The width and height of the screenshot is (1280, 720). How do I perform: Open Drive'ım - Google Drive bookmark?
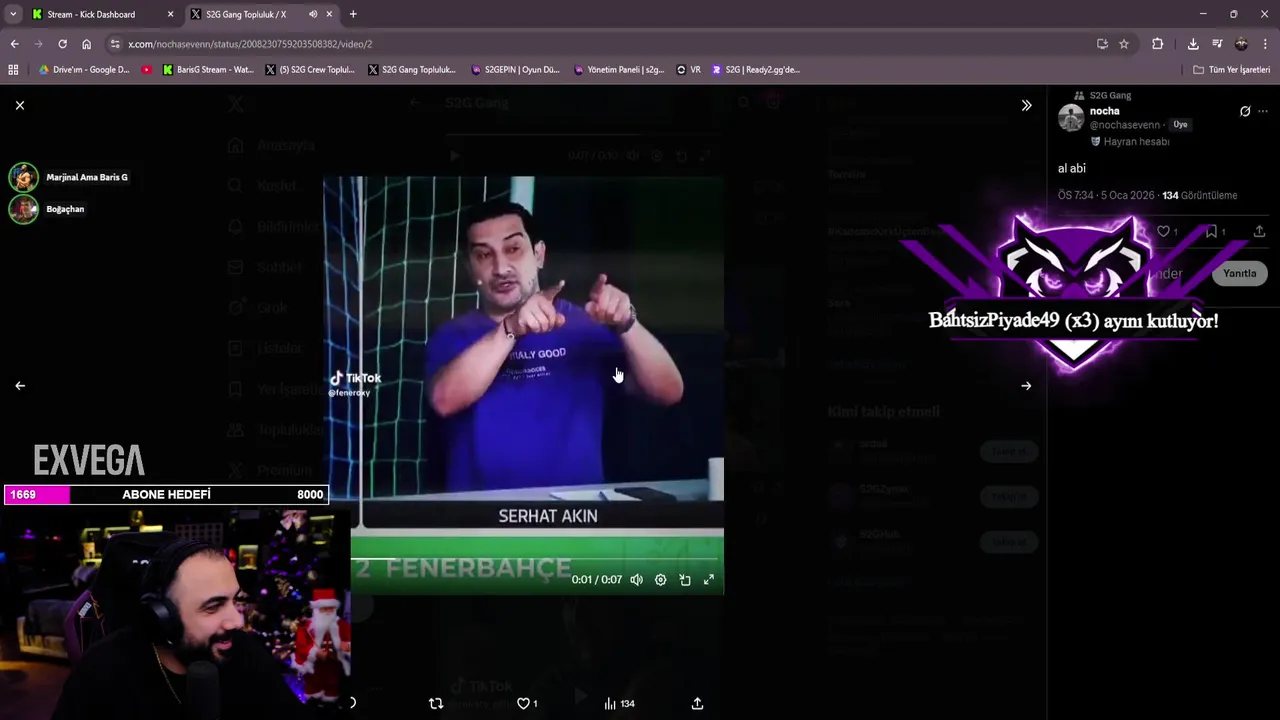point(84,70)
